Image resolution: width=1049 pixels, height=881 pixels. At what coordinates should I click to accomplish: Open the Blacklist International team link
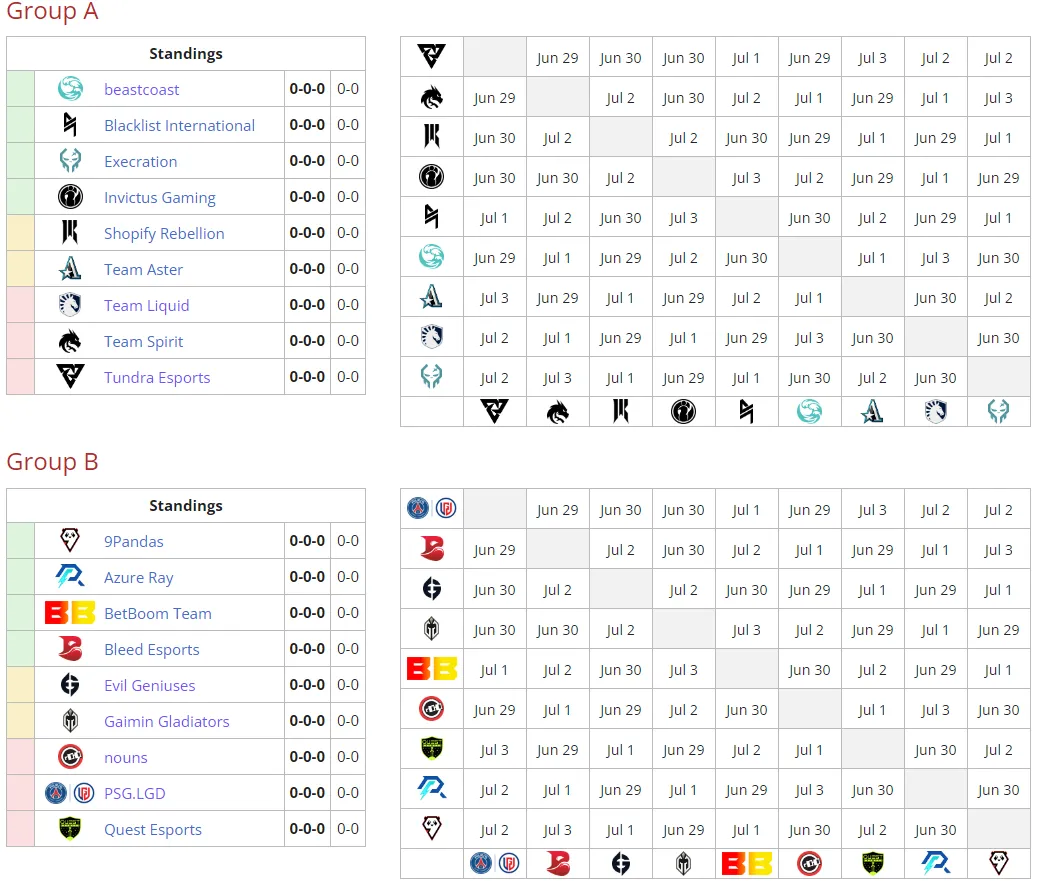179,126
